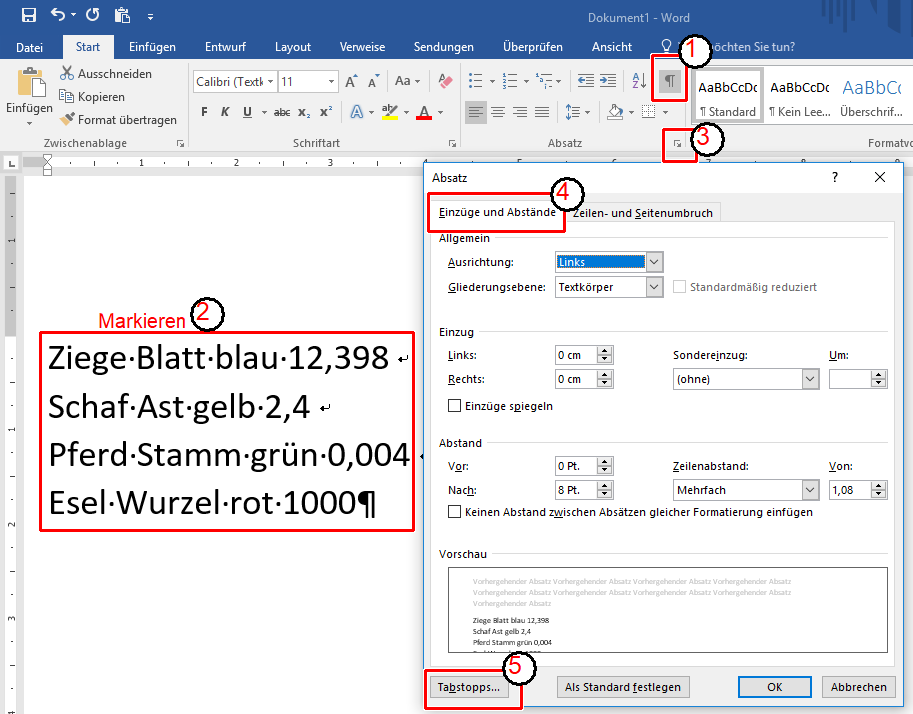Click the shading paint bucket button

(x=615, y=112)
